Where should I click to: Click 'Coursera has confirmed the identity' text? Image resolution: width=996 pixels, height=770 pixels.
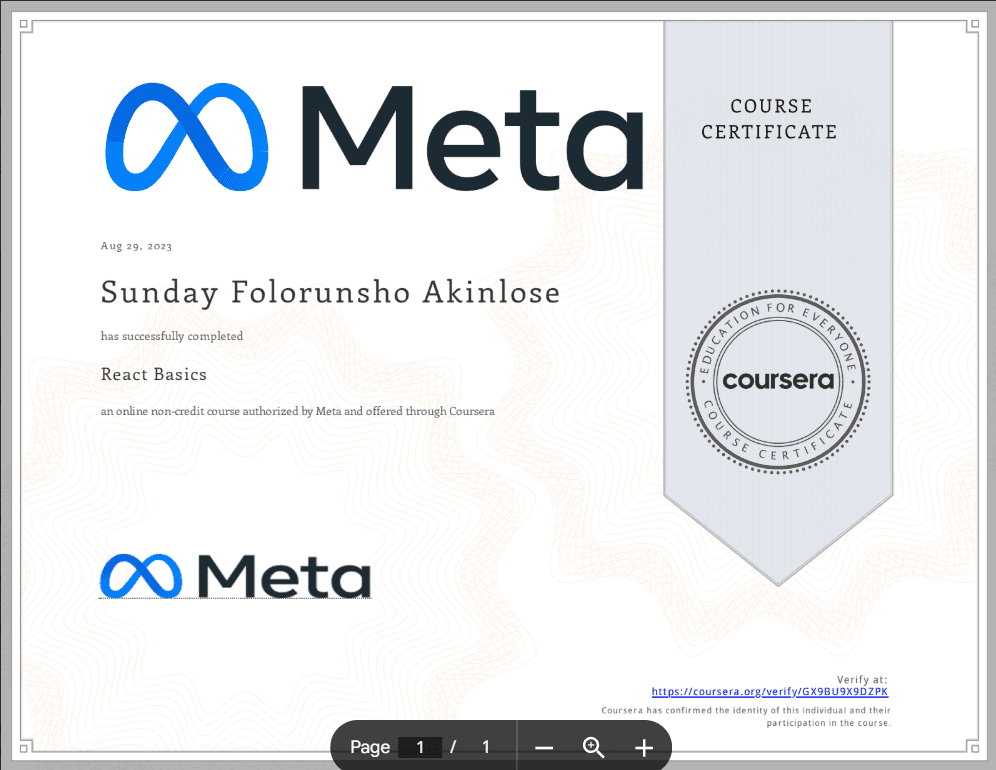tap(746, 717)
